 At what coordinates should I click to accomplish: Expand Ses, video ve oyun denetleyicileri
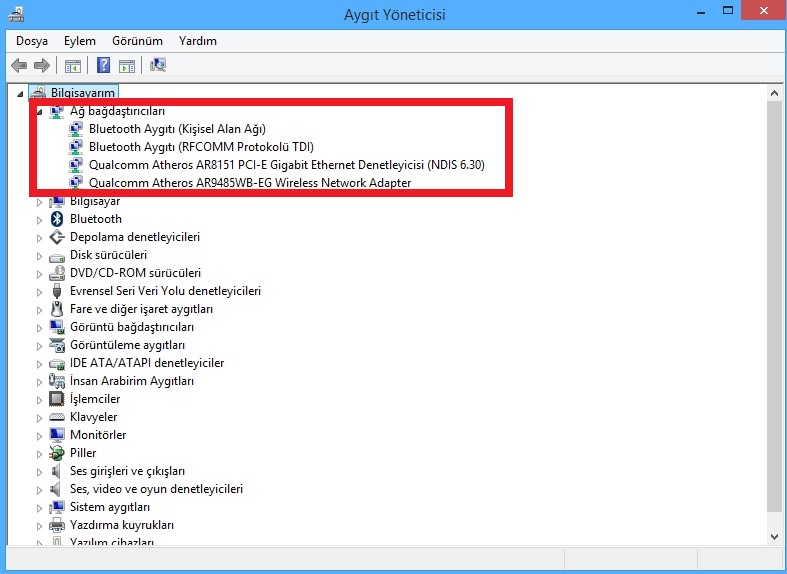pos(39,490)
